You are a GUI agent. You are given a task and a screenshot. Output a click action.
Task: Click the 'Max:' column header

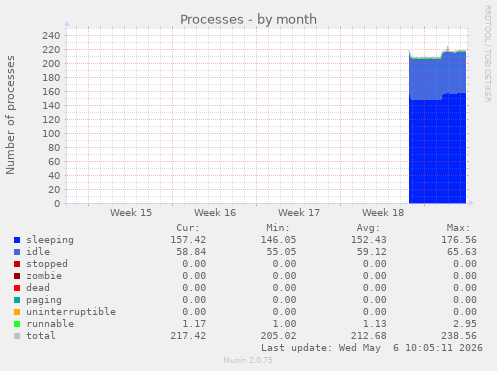click(x=458, y=228)
